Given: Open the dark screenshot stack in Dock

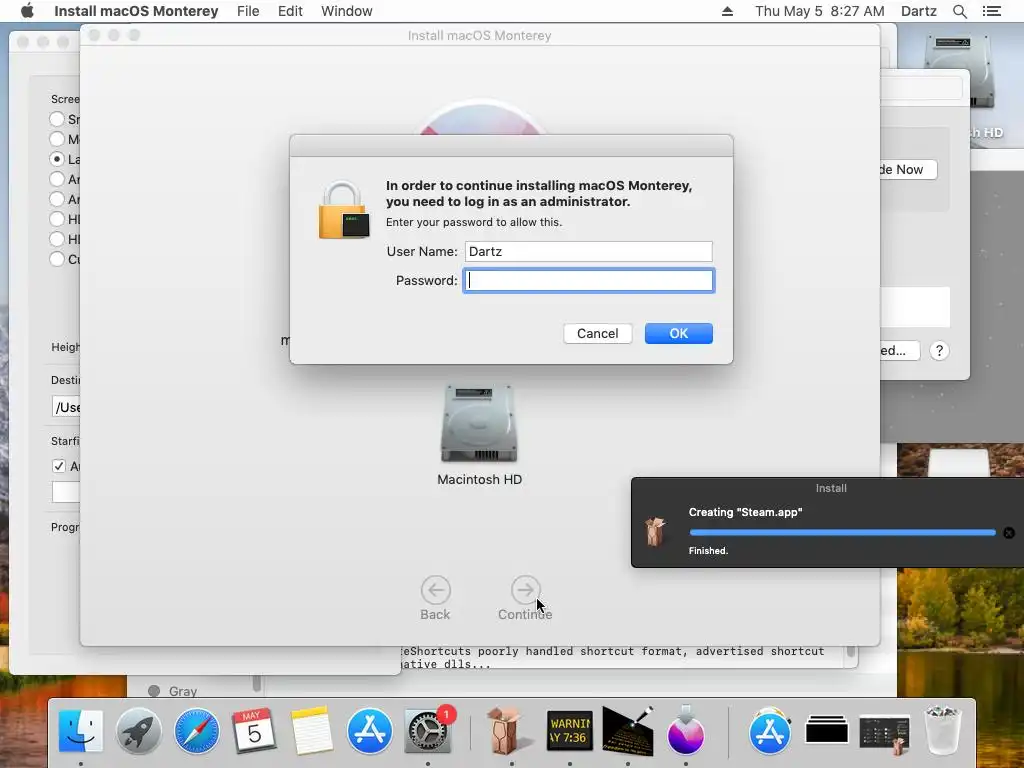Looking at the screenshot, I should (884, 733).
